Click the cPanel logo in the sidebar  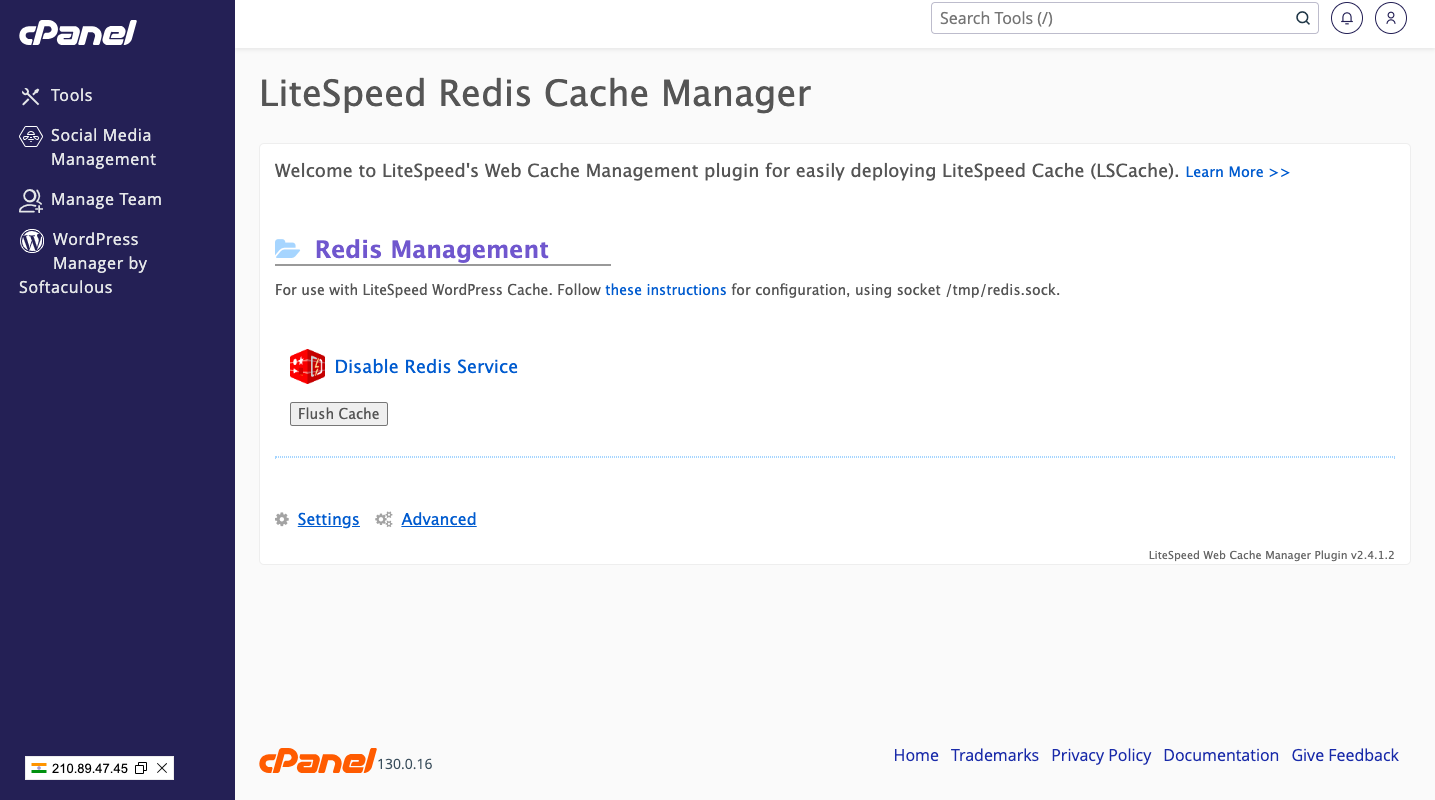[77, 33]
